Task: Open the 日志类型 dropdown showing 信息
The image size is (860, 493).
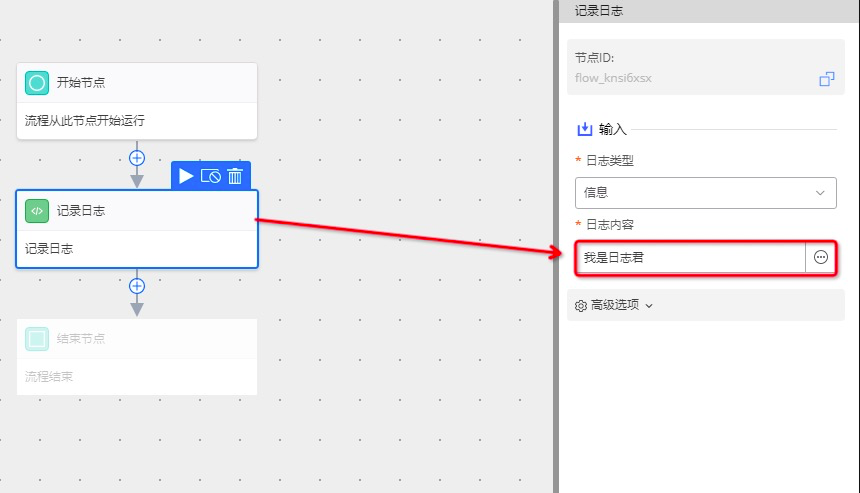Action: point(705,192)
